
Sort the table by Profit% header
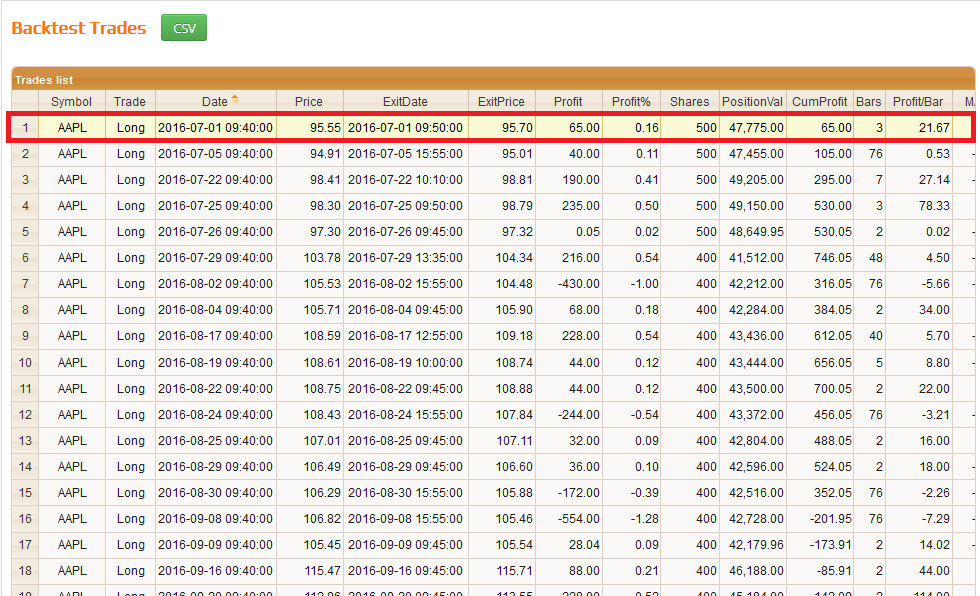631,102
